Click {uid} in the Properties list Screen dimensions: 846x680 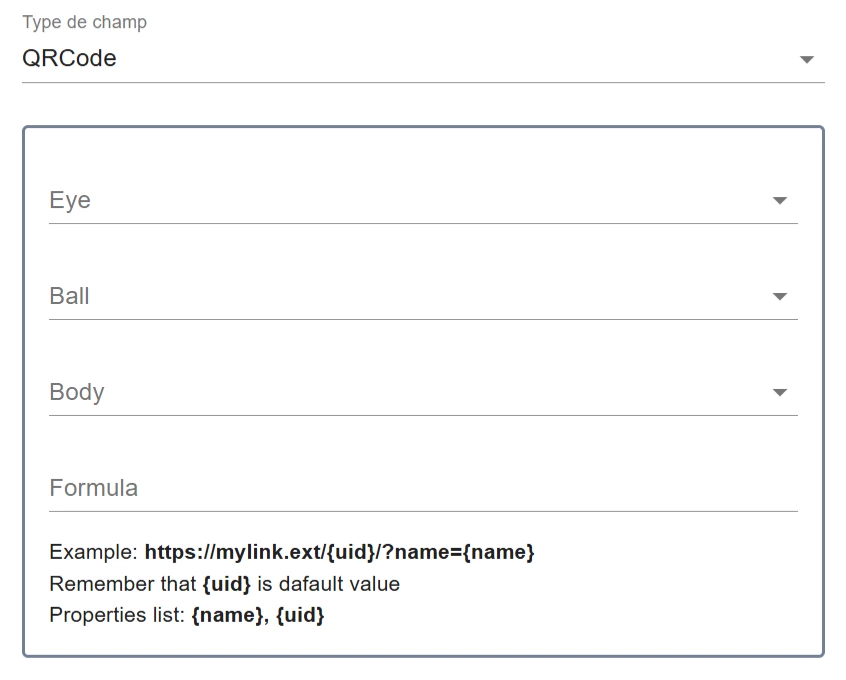(x=300, y=615)
